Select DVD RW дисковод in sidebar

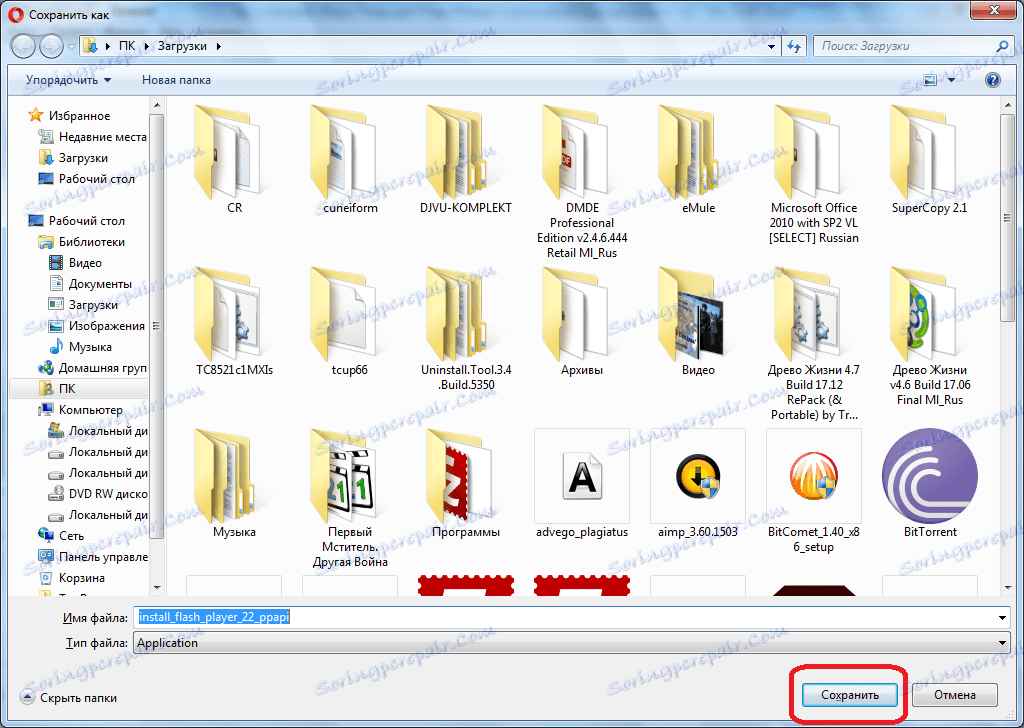[x=98, y=494]
